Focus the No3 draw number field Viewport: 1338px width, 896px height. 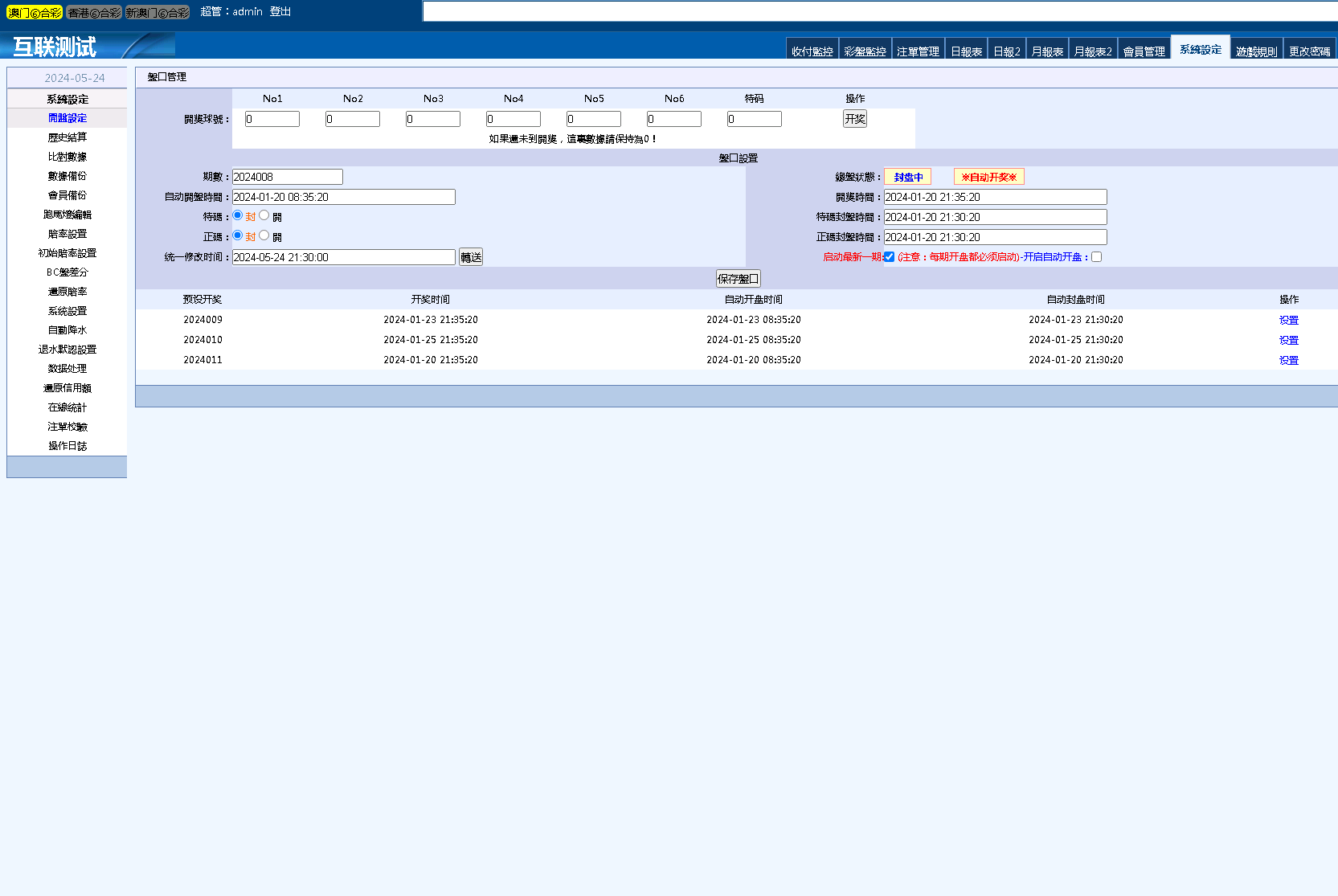(433, 119)
